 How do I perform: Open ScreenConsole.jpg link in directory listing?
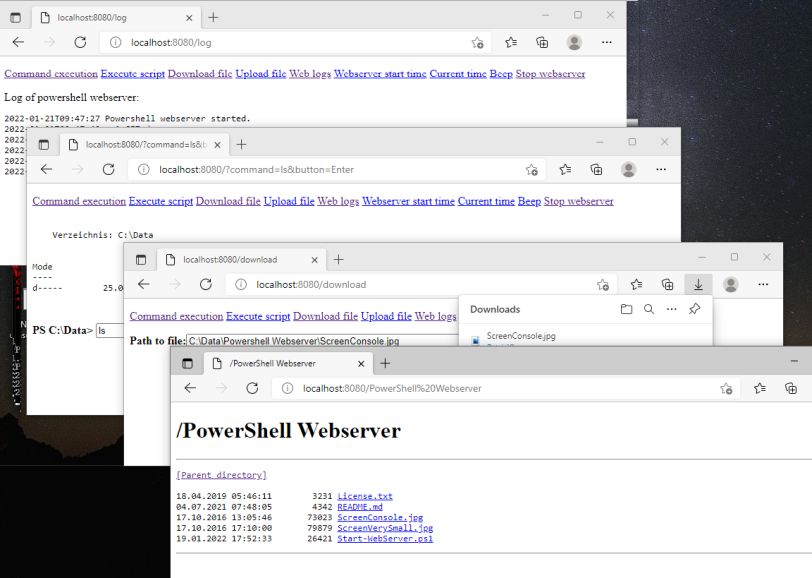click(x=380, y=517)
